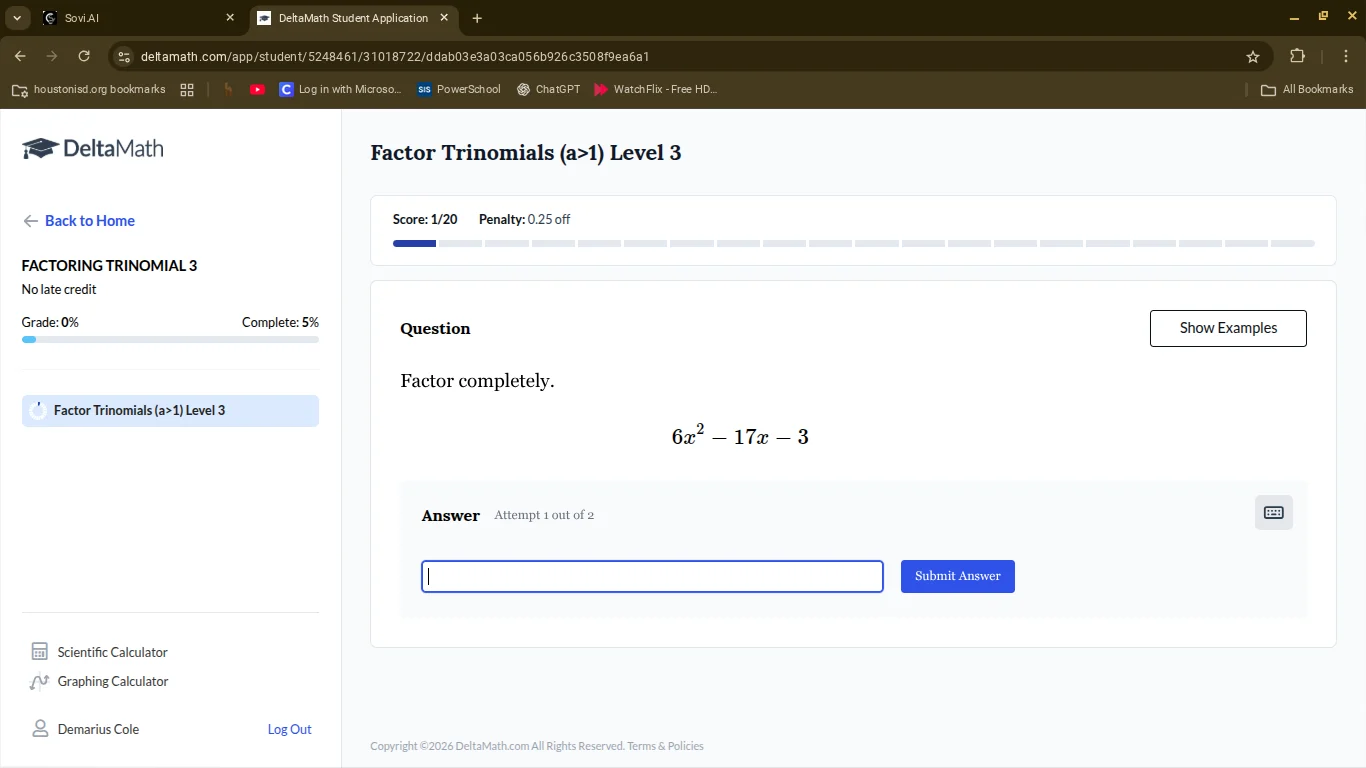Image resolution: width=1366 pixels, height=768 pixels.
Task: Open the houstonisd.org bookmarks folder
Action: tap(88, 89)
